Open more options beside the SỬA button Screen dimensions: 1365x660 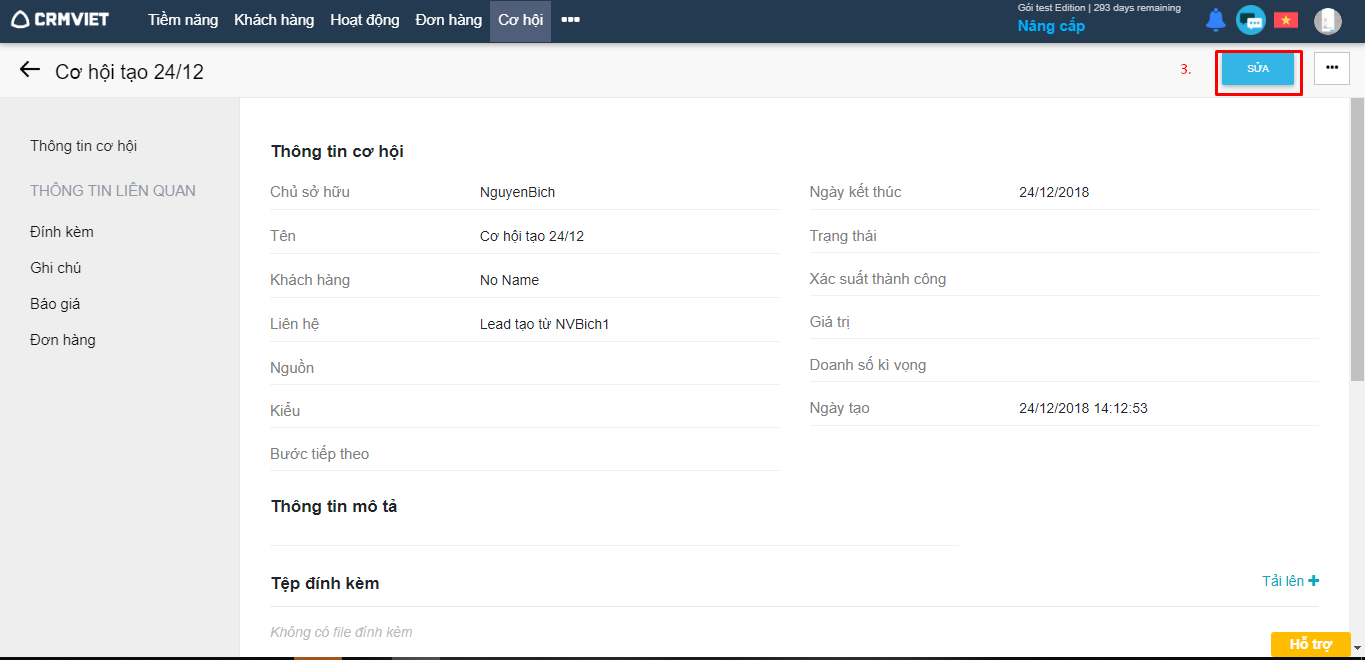(x=1331, y=68)
